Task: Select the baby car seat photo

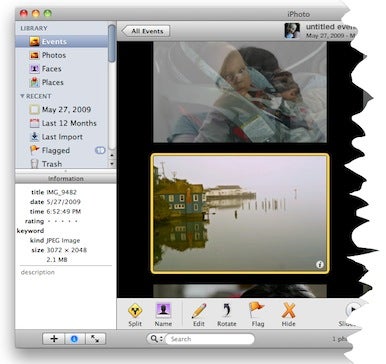Action: pyautogui.click(x=240, y=92)
